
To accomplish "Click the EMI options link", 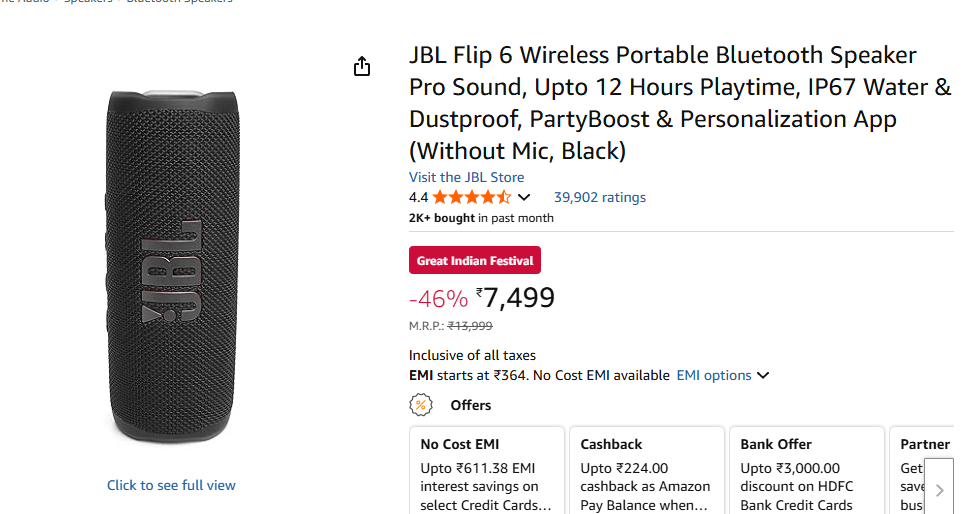I will 713,376.
